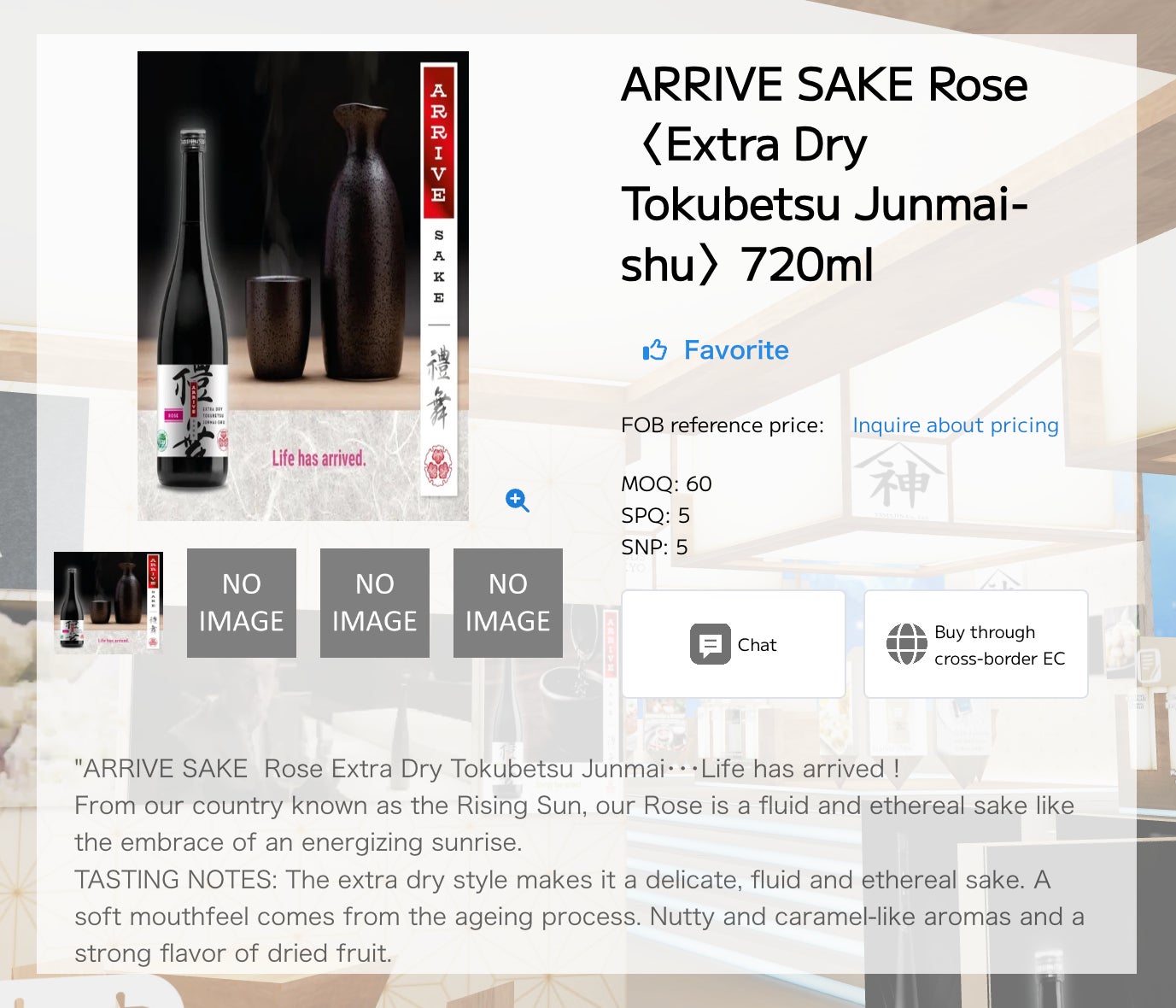Viewport: 1176px width, 1008px height.
Task: Click the globe icon for cross-border EC
Action: pos(906,644)
